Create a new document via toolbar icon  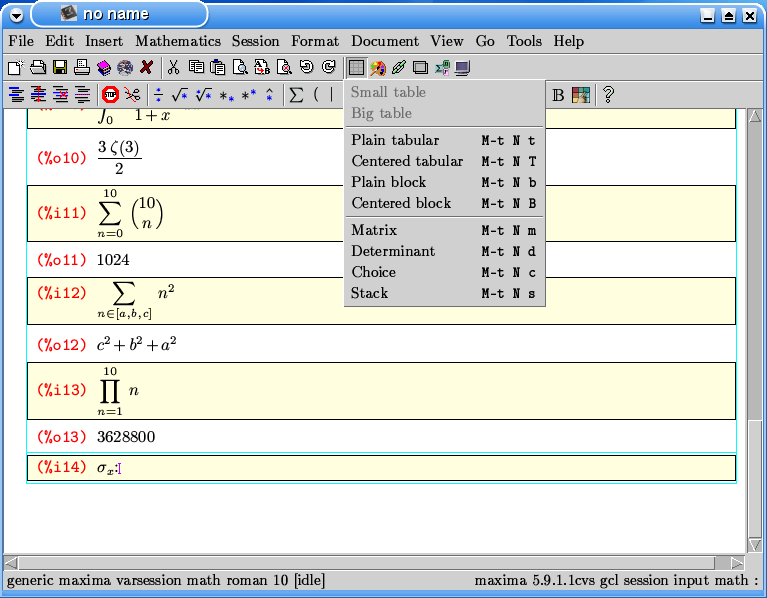(15, 67)
